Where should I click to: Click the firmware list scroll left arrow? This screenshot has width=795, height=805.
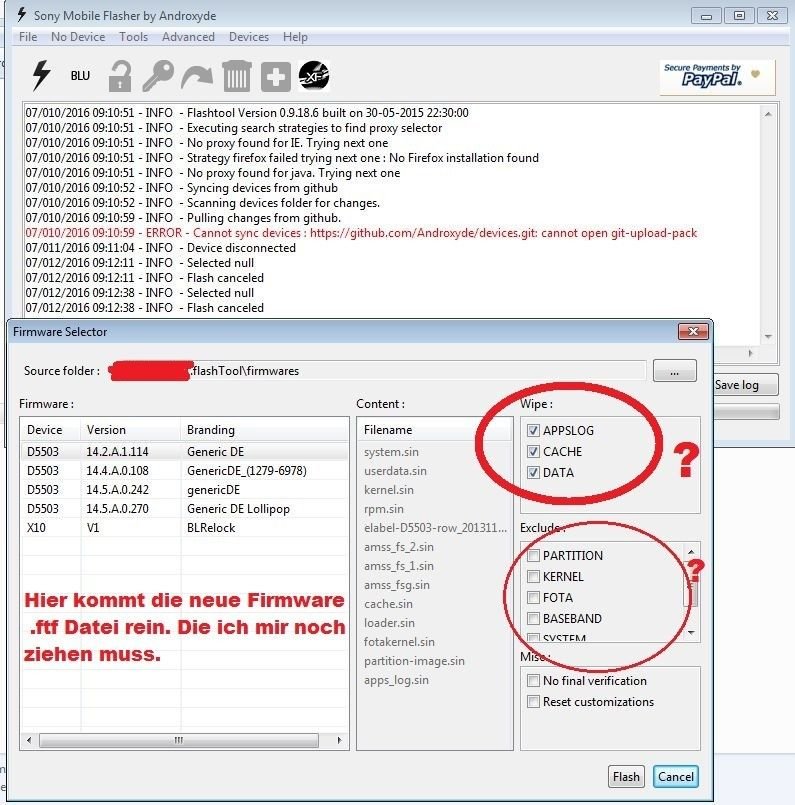click(x=29, y=740)
